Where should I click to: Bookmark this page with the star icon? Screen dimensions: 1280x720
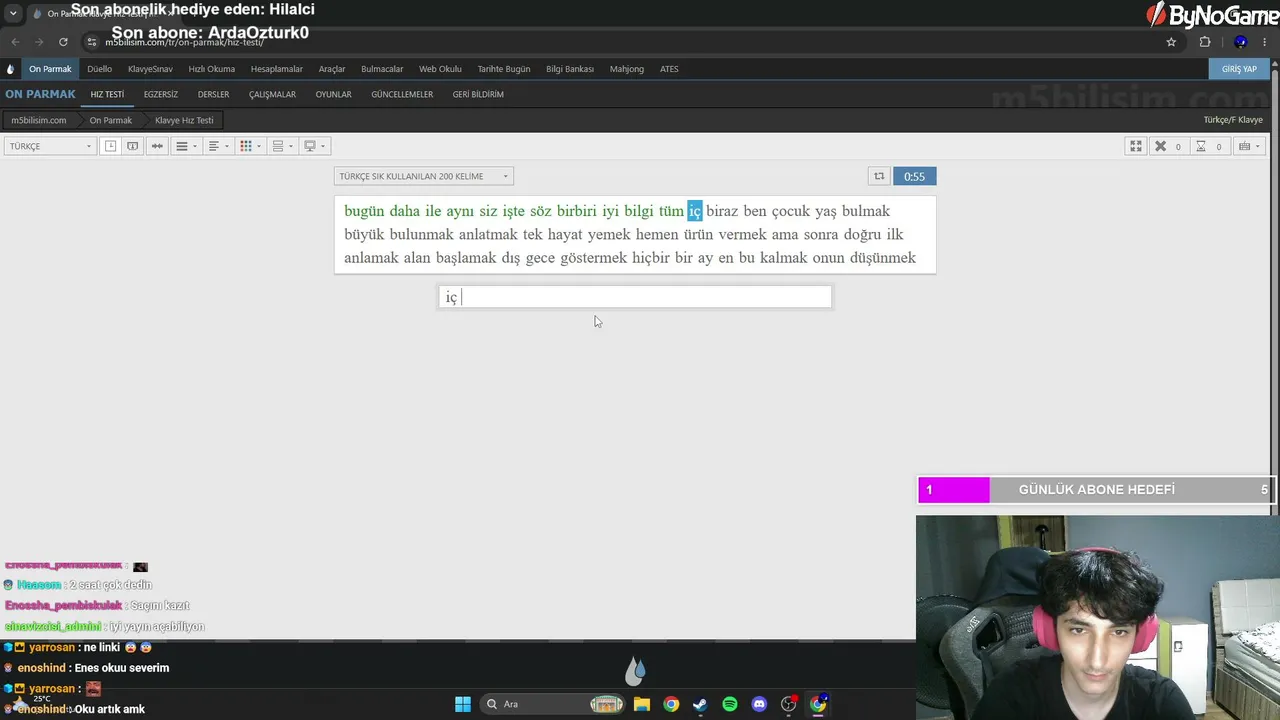point(1171,42)
